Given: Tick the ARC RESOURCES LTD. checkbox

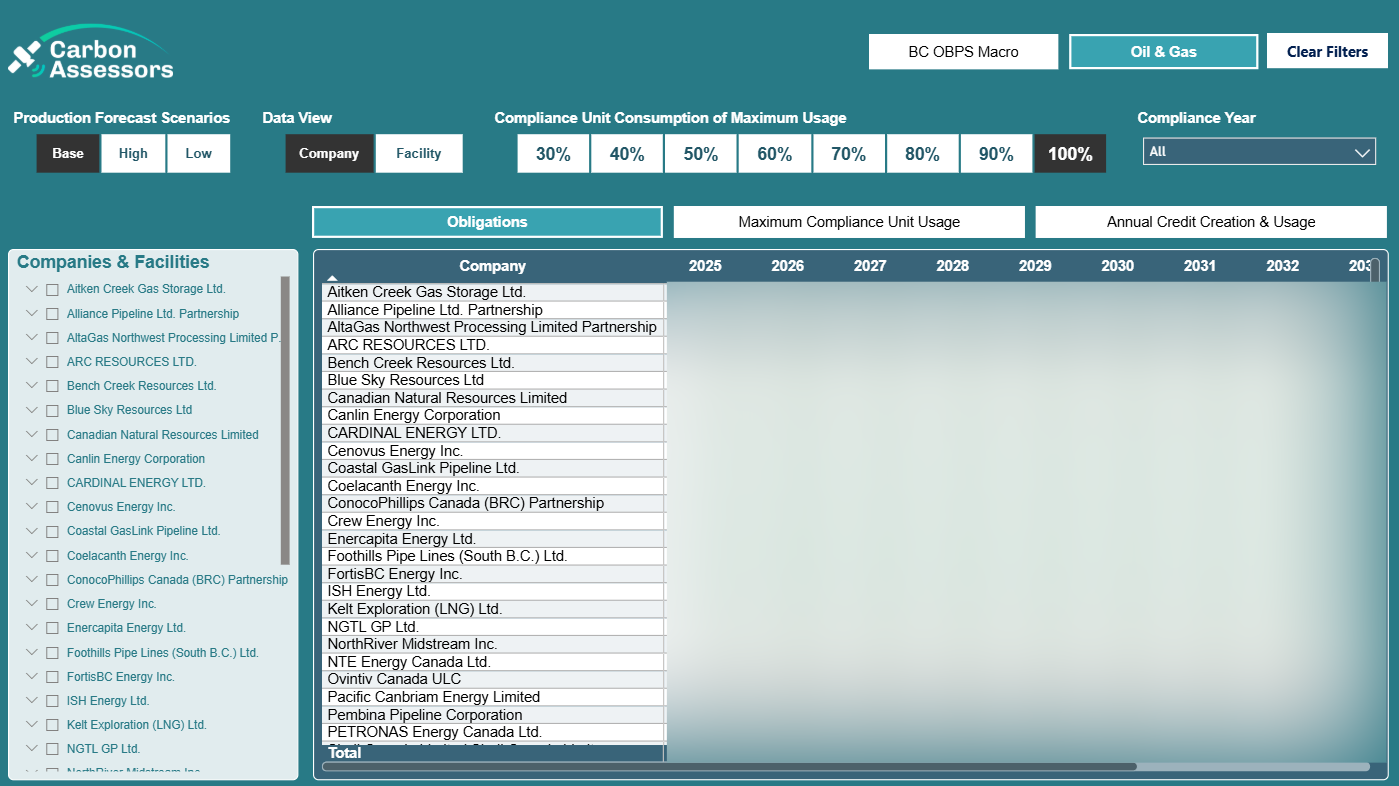Looking at the screenshot, I should click(52, 362).
